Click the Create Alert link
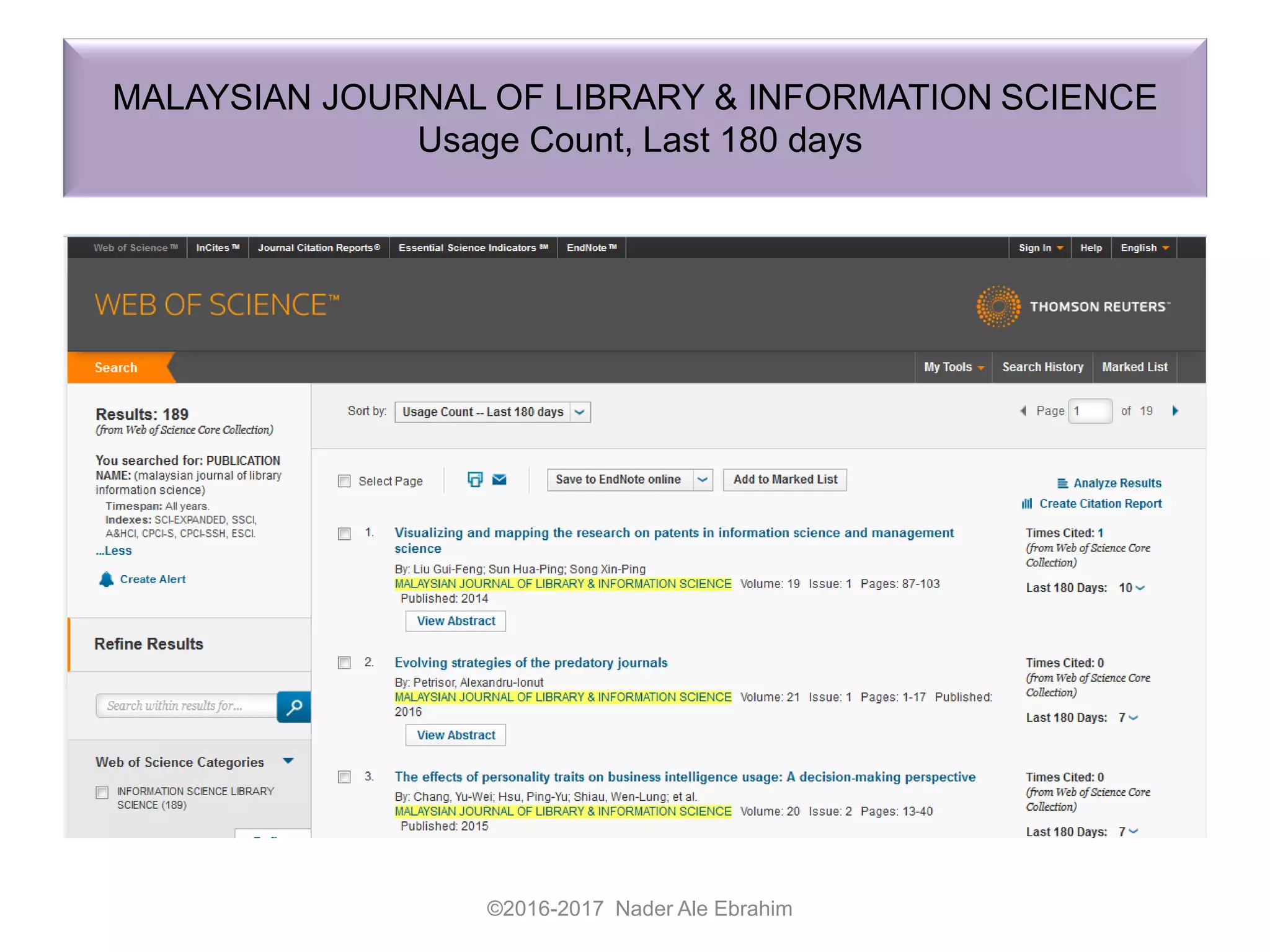Viewport: 1270px width, 952px height. pyautogui.click(x=153, y=580)
